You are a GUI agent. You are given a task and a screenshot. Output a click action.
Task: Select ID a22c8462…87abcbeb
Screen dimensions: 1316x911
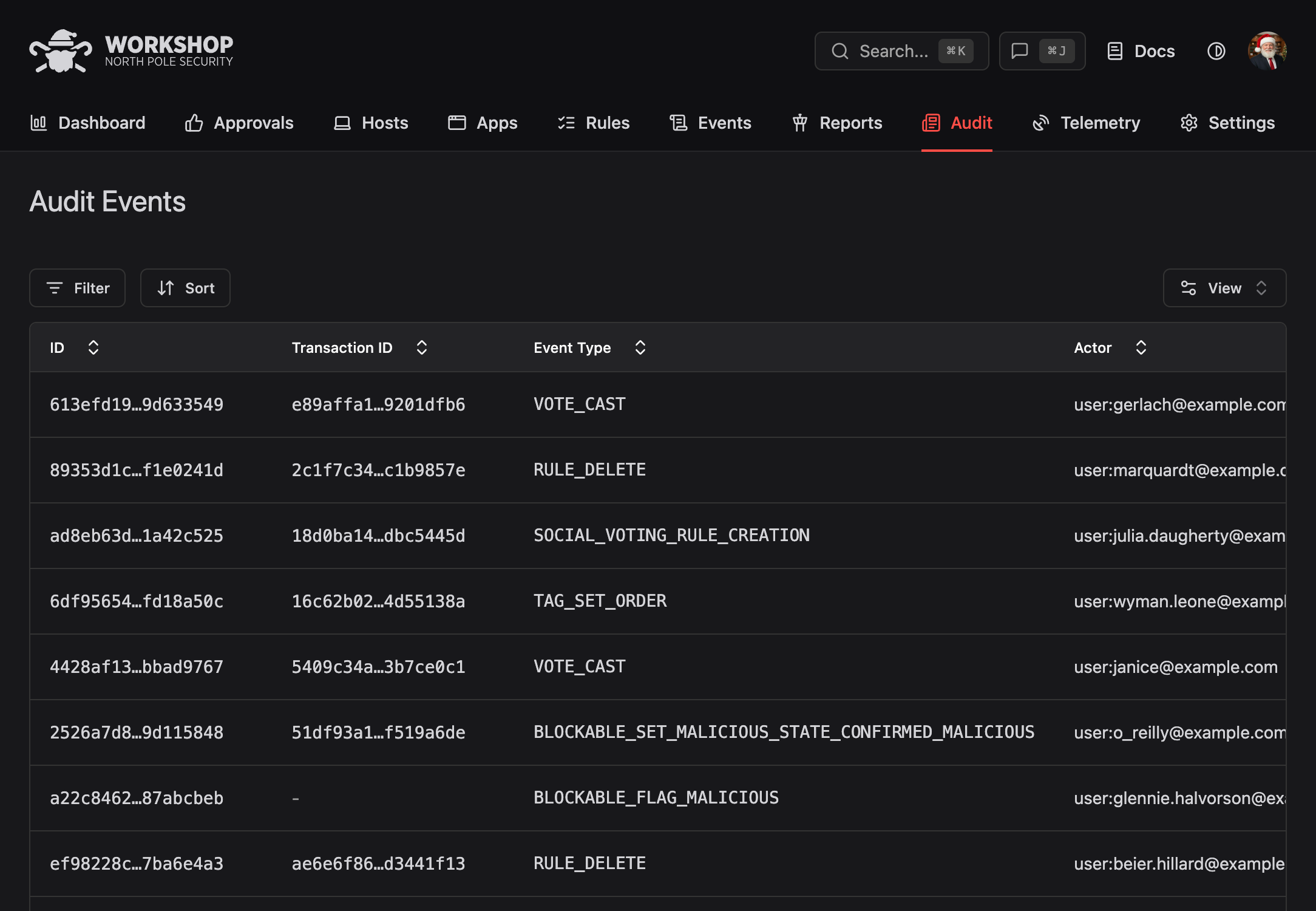click(x=137, y=798)
